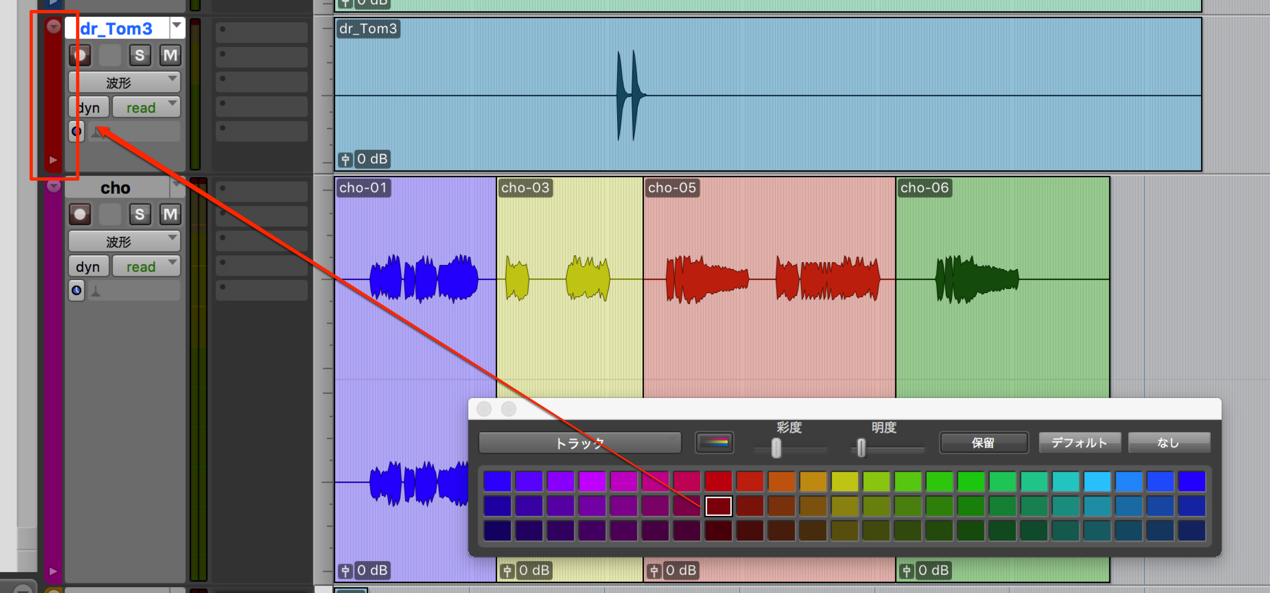
Task: Select the highlighted dark red color swatch
Action: [718, 506]
